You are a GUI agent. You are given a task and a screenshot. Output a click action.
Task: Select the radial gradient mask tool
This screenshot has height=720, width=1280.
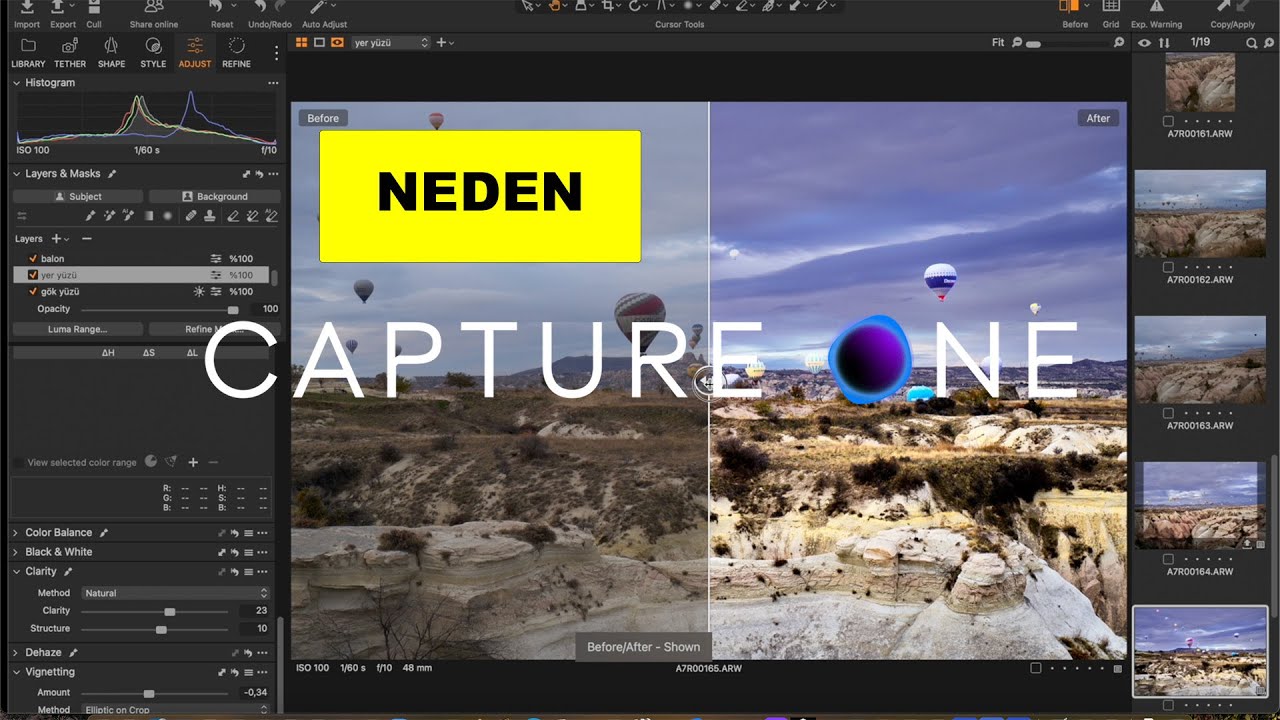pos(167,215)
